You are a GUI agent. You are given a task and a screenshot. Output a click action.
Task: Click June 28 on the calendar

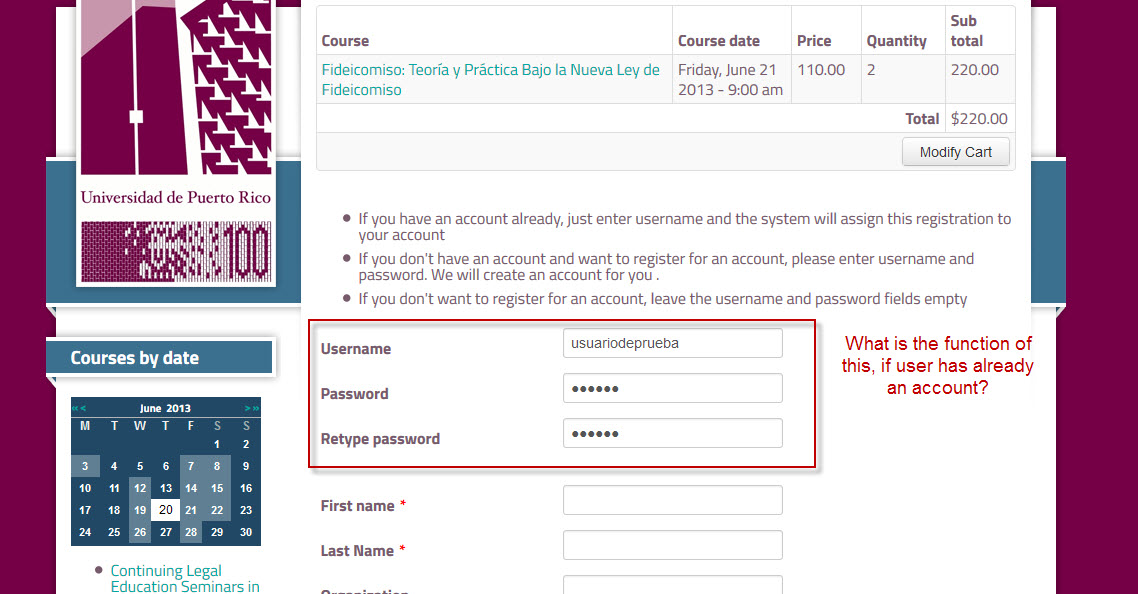191,532
